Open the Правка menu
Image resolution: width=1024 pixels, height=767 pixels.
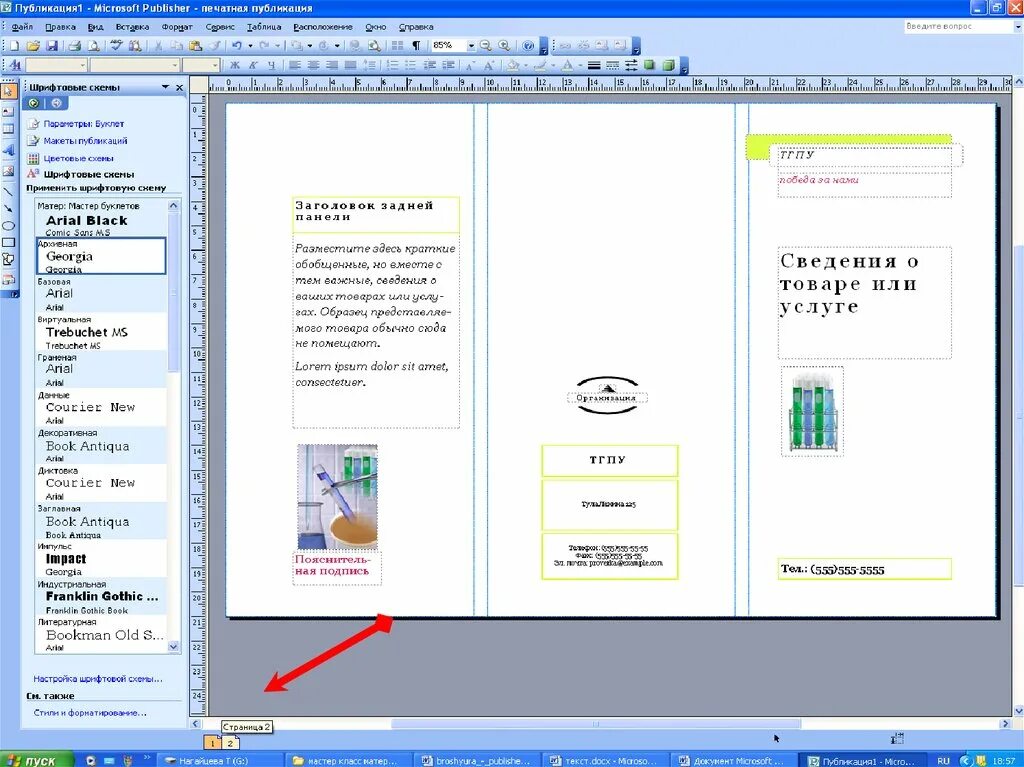coord(60,27)
